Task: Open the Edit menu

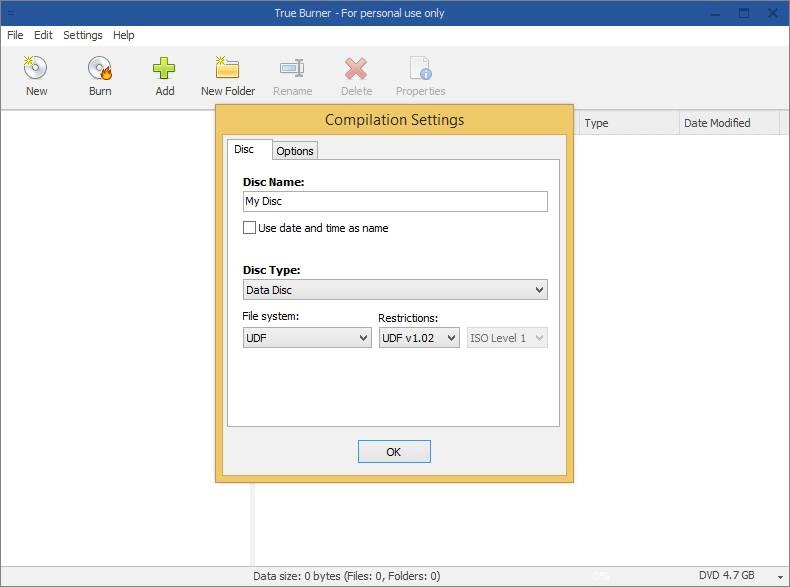Action: click(43, 35)
